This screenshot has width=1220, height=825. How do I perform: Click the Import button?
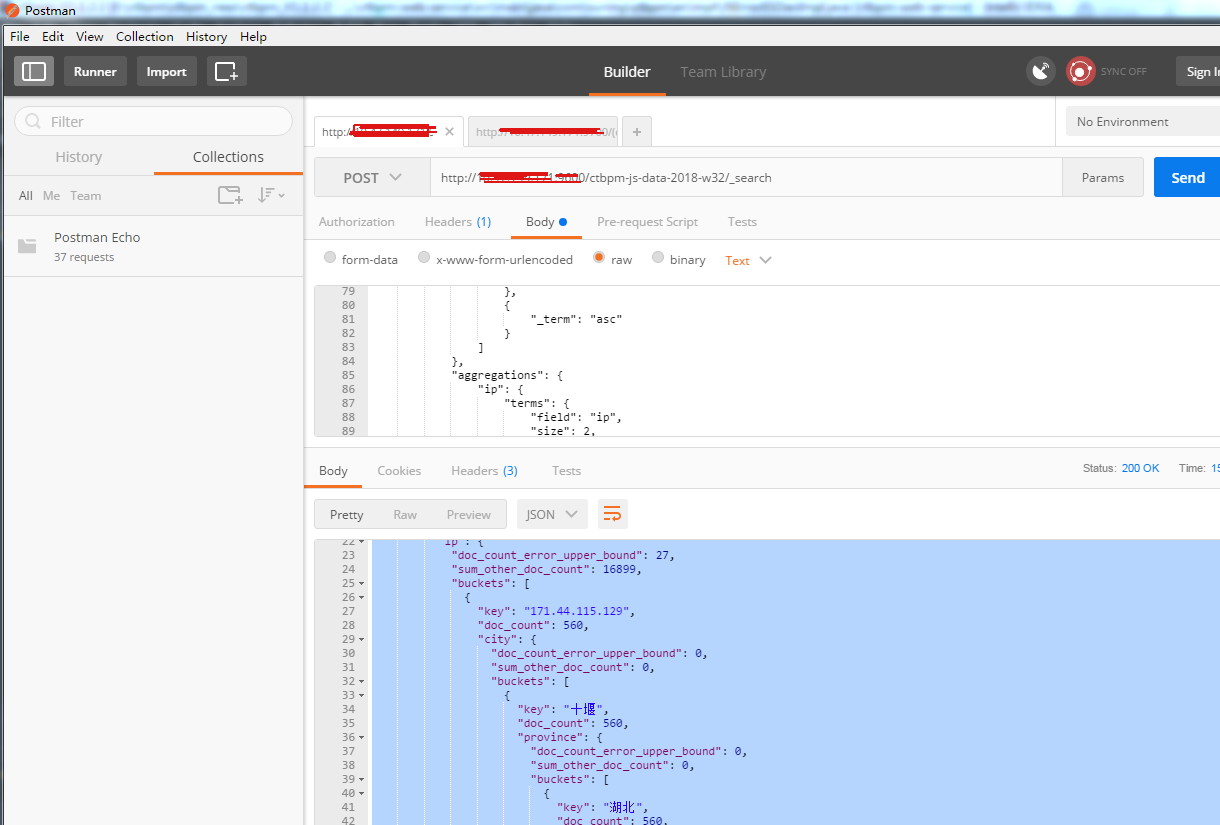point(166,71)
